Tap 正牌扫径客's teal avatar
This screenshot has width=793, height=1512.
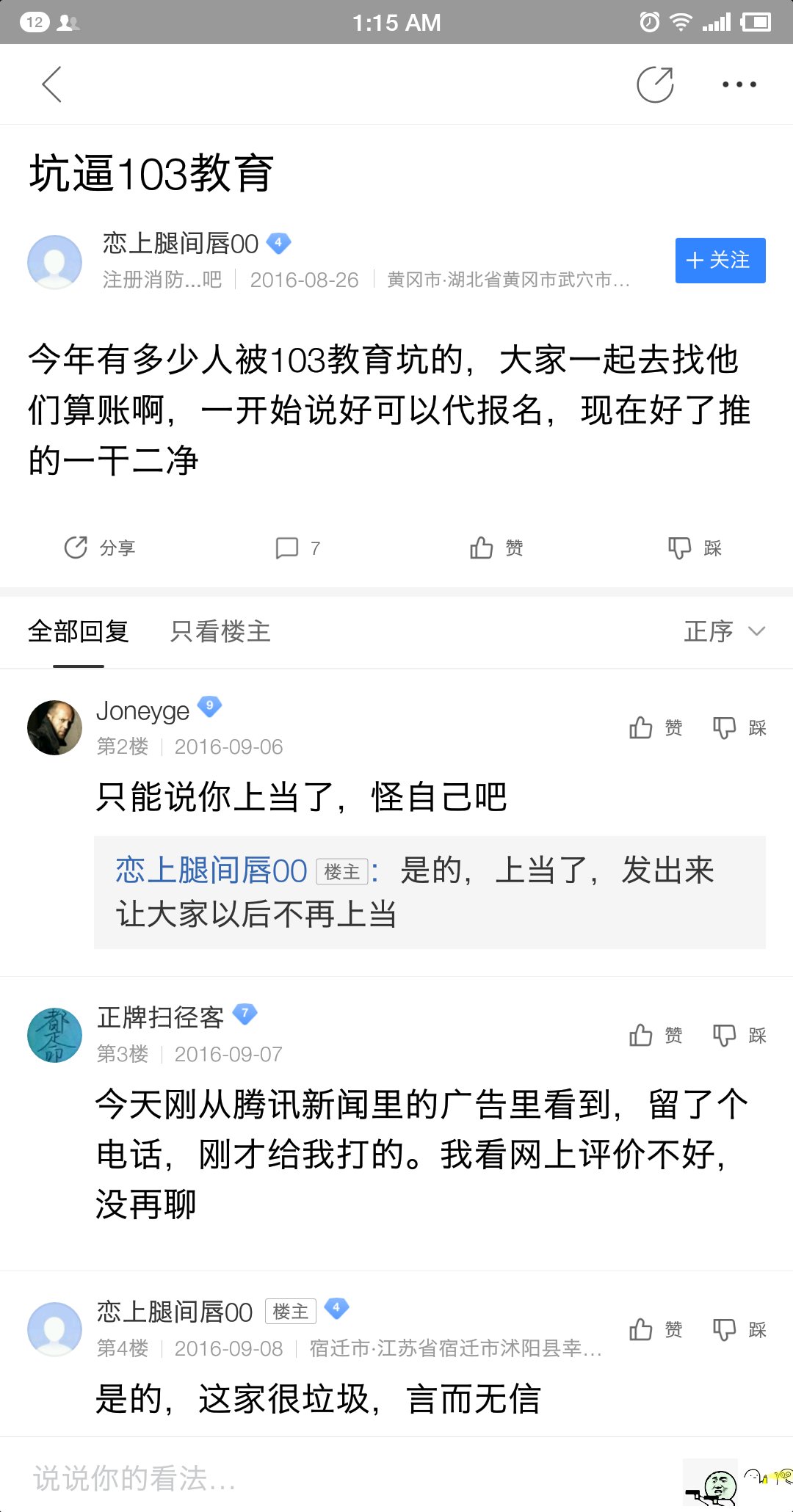[x=54, y=1035]
